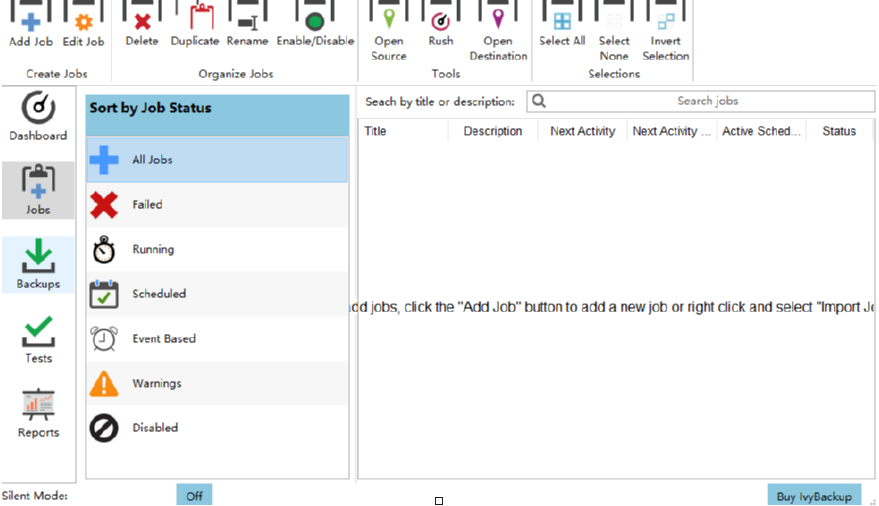Click the Delete job icon

(x=142, y=25)
